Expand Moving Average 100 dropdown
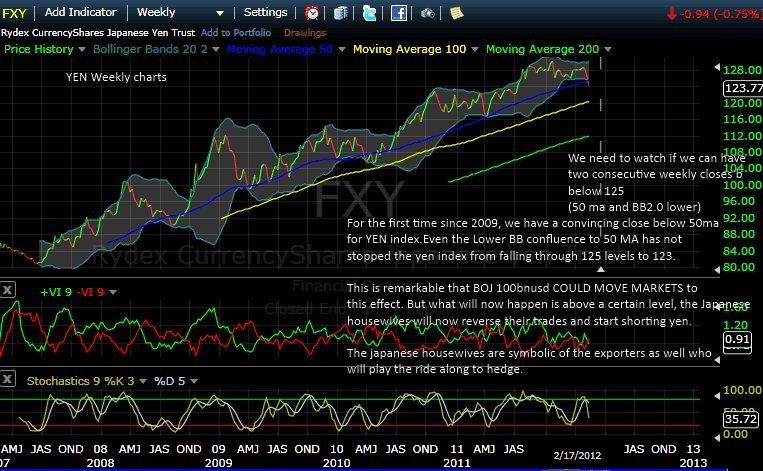Viewport: 763px width, 471px height. [x=475, y=50]
